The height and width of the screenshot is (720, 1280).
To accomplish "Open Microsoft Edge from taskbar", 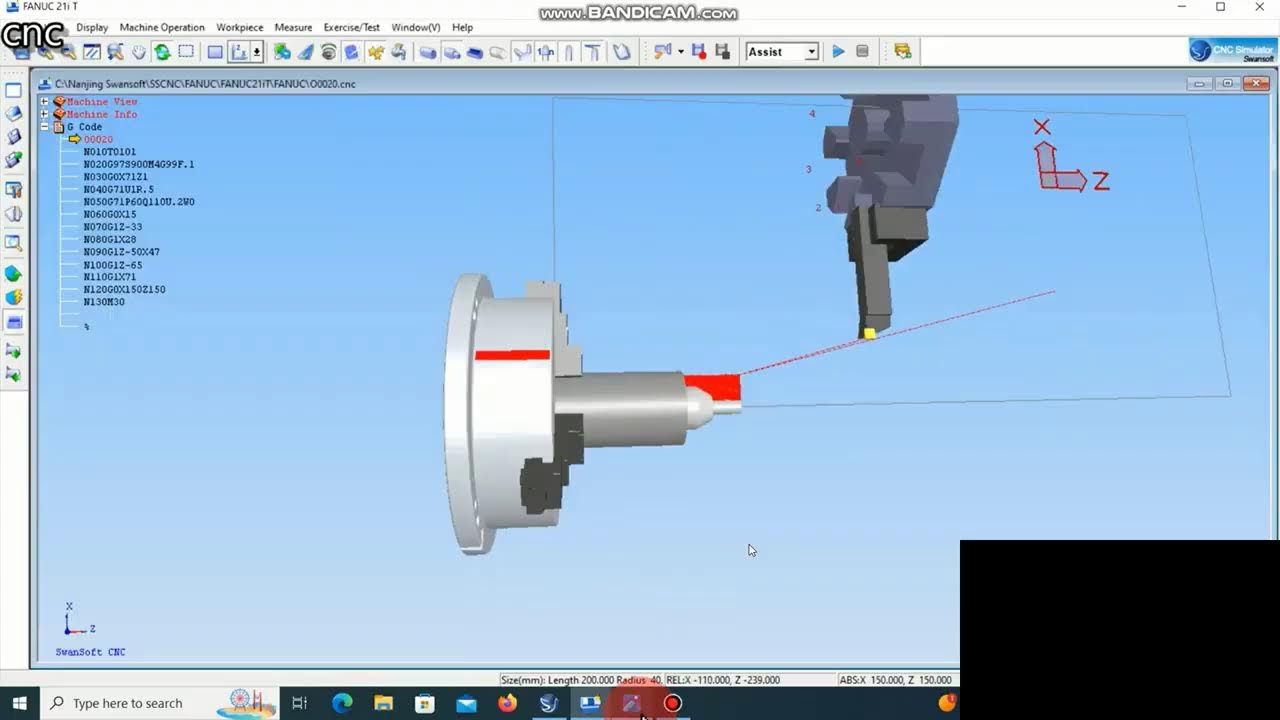I will click(x=342, y=703).
